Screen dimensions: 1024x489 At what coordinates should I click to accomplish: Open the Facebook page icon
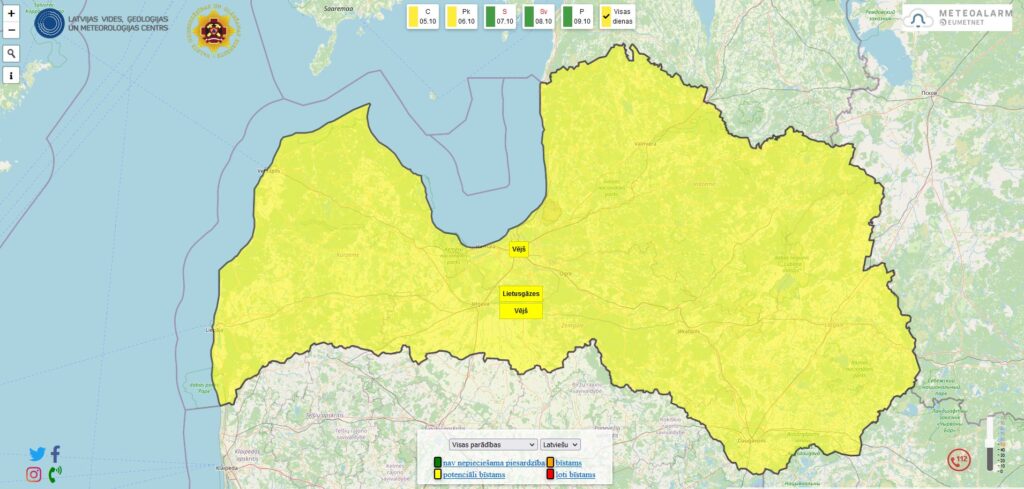click(x=55, y=454)
